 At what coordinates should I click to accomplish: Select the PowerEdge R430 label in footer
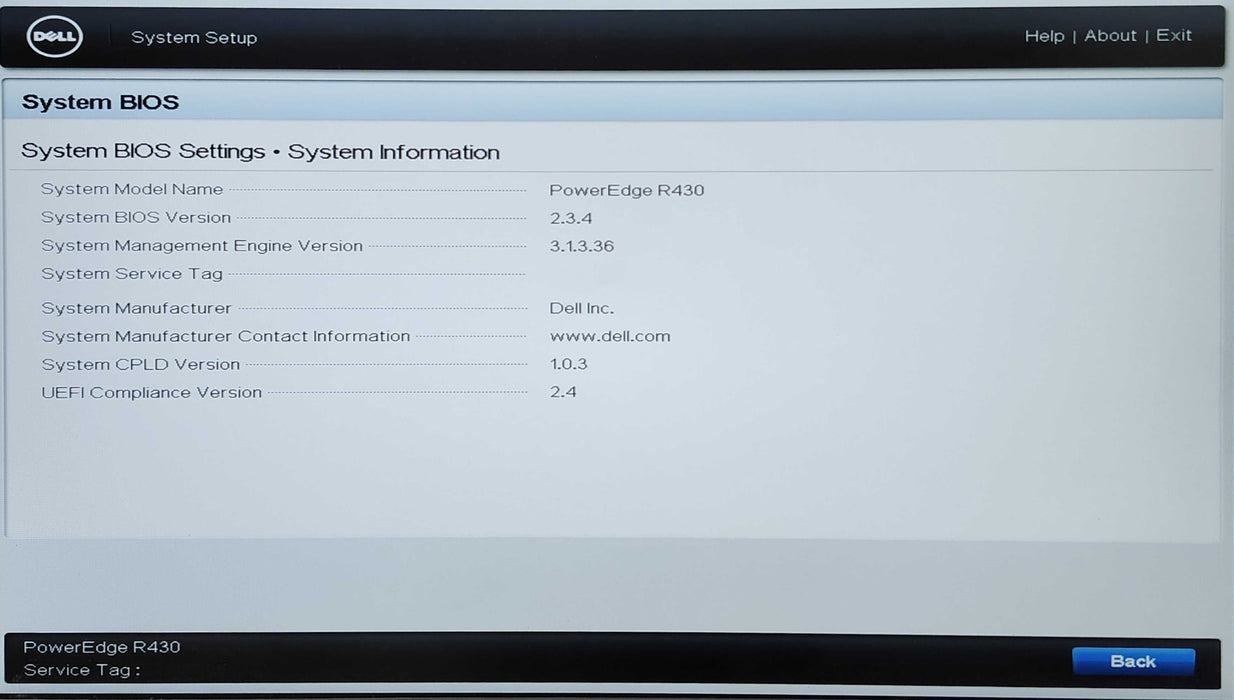coord(103,647)
